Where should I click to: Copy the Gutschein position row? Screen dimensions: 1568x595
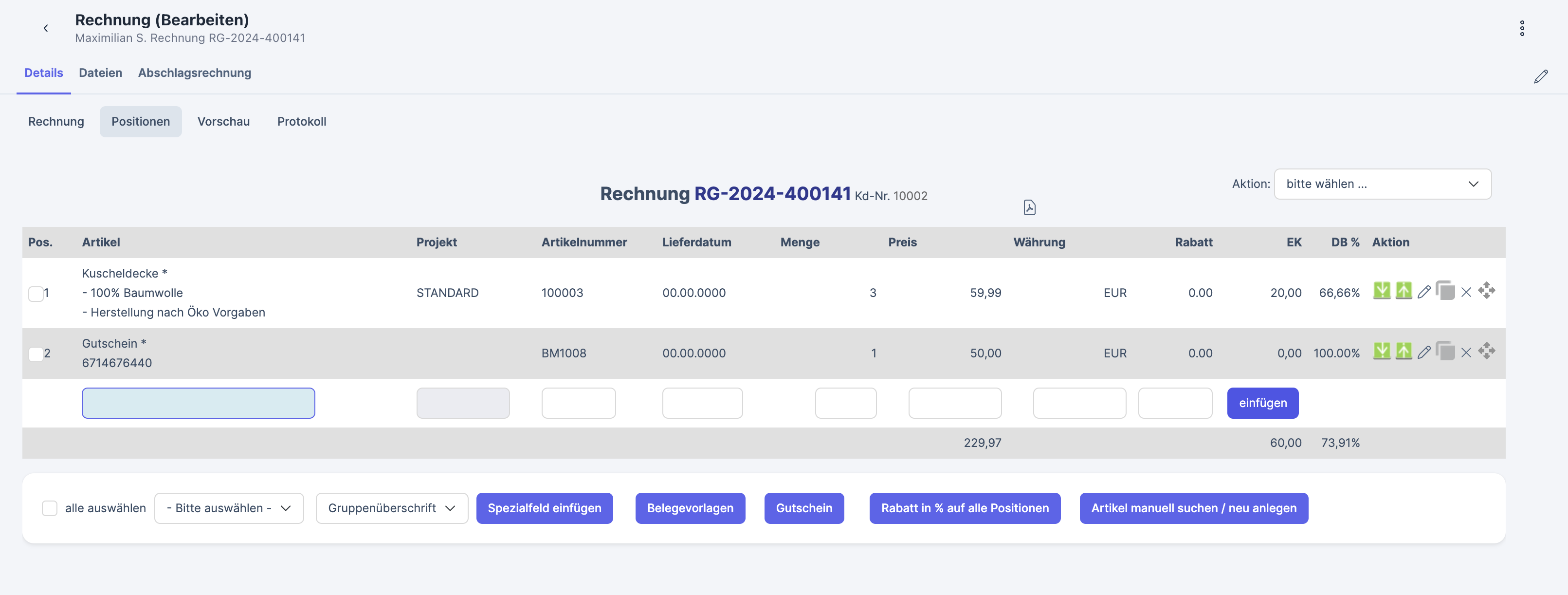pyautogui.click(x=1445, y=352)
